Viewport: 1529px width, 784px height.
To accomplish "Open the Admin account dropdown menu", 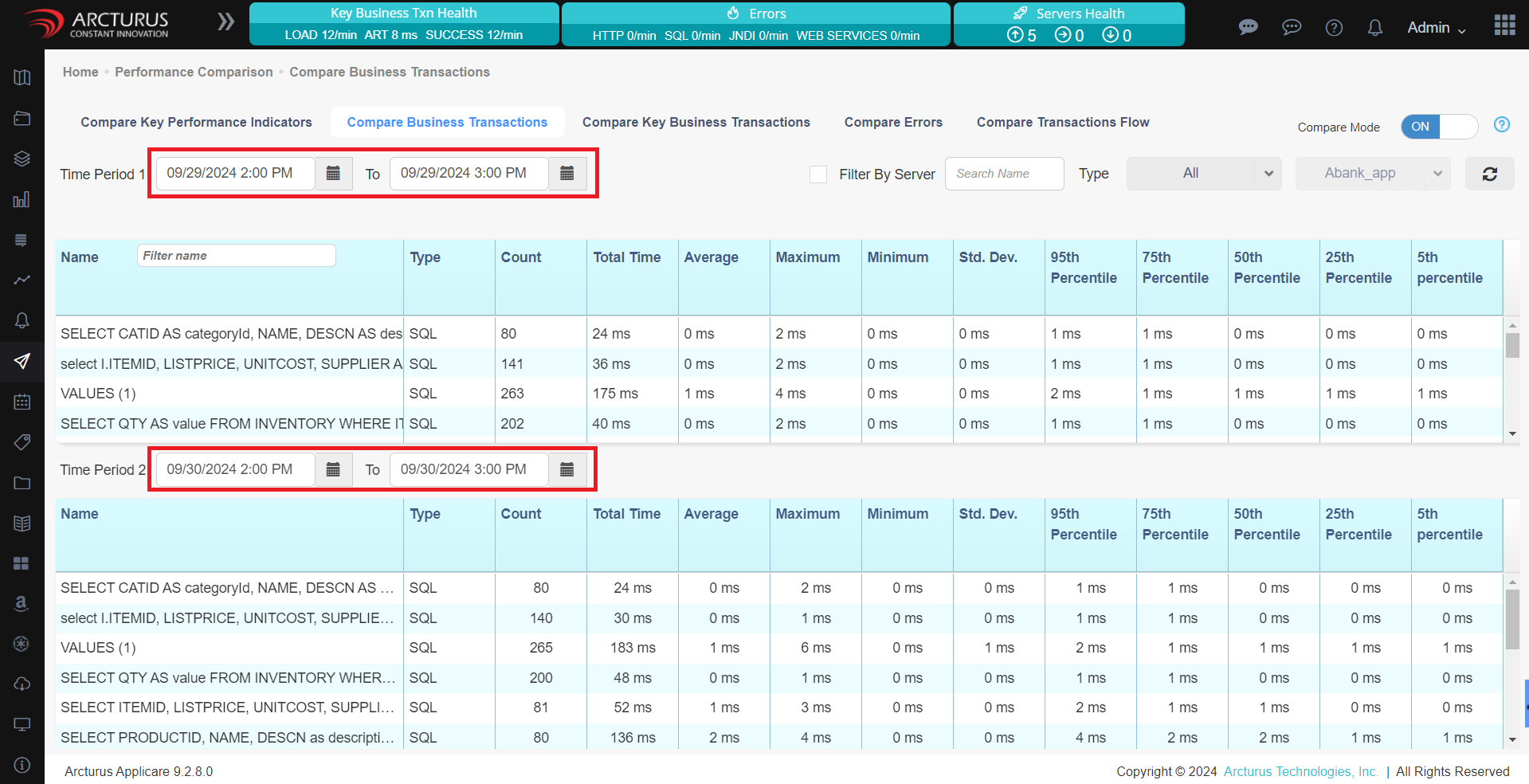I will pos(1435,26).
